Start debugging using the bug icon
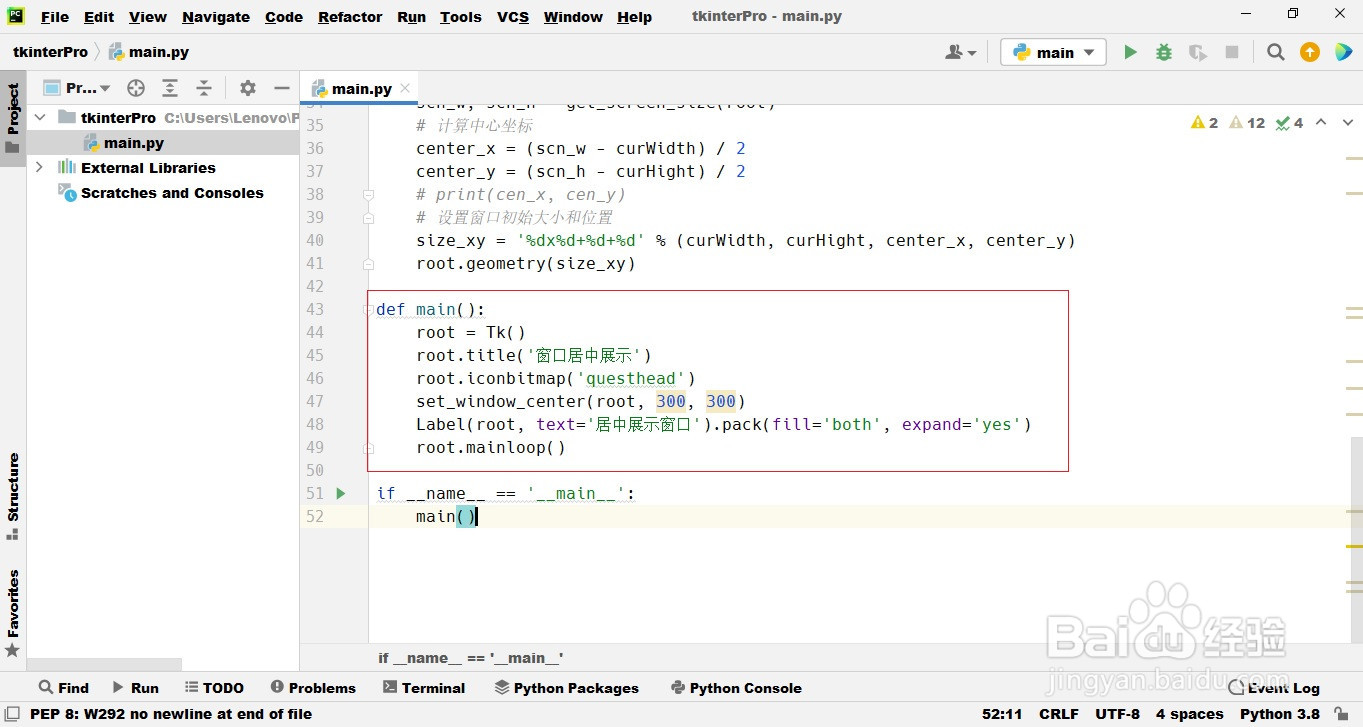The image size is (1363, 727). [x=1163, y=51]
